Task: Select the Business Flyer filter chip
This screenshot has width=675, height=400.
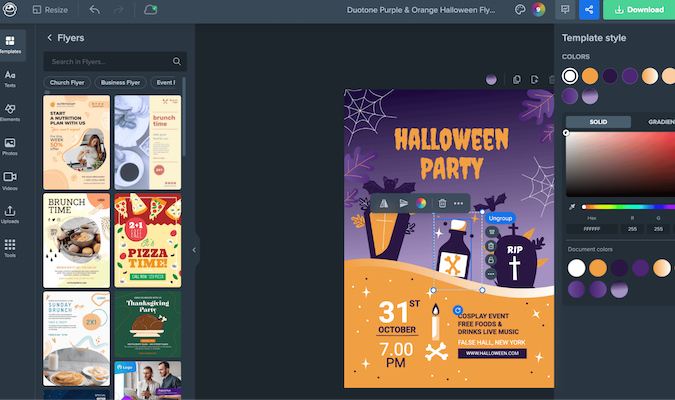Action: click(120, 82)
